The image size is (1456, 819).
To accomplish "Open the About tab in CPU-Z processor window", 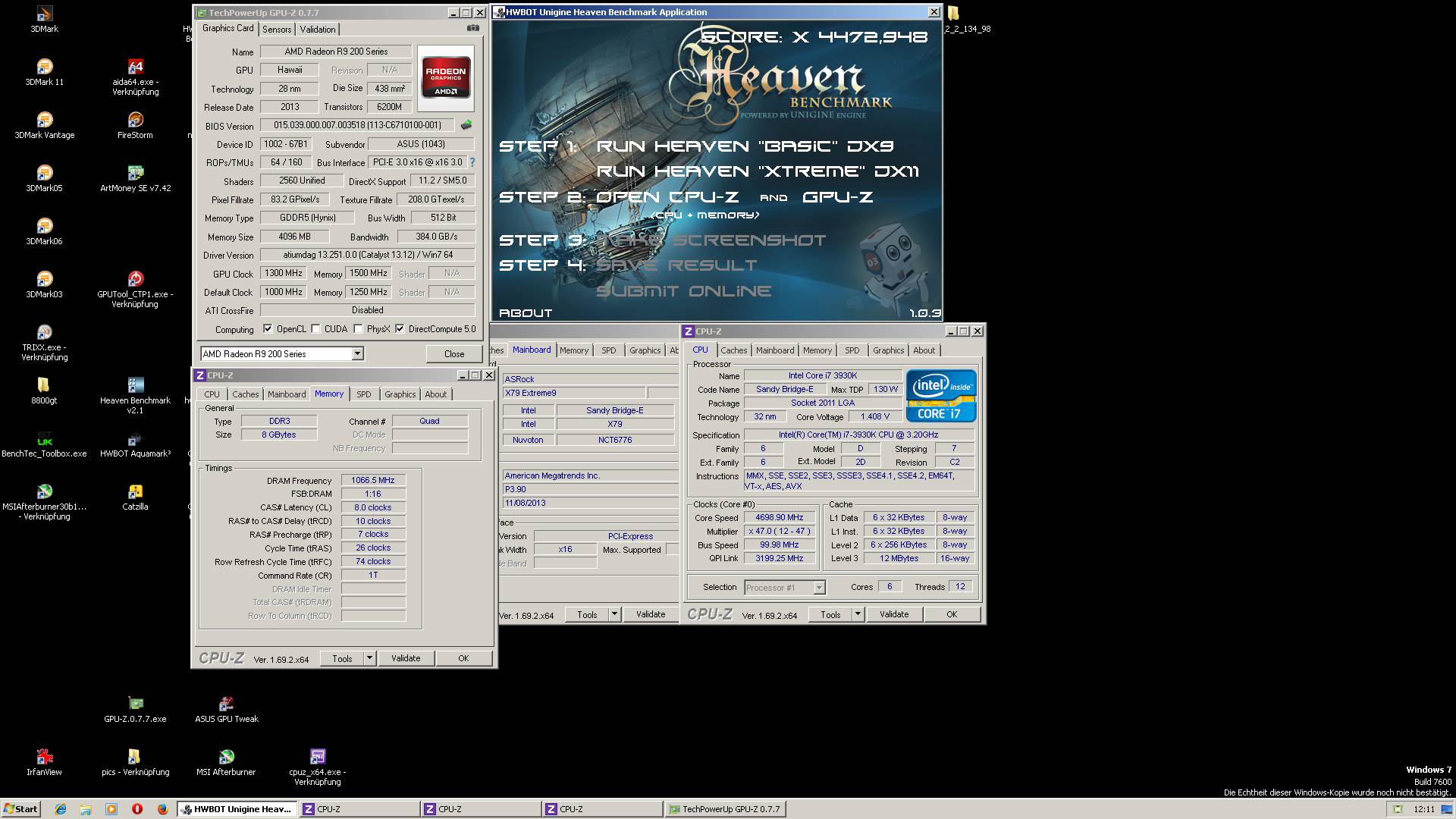I will [924, 350].
